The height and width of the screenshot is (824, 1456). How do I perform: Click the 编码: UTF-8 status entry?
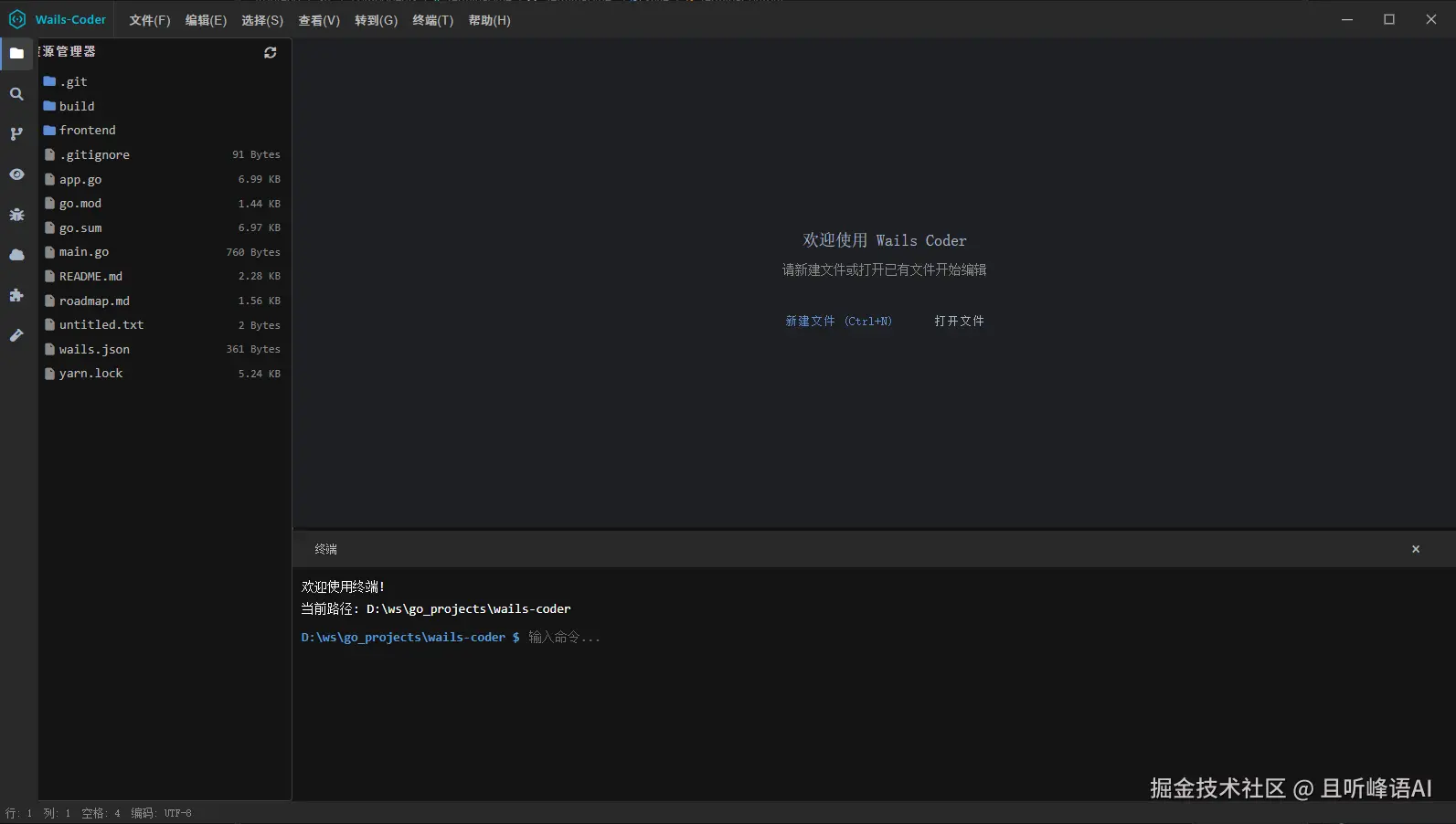coord(161,813)
